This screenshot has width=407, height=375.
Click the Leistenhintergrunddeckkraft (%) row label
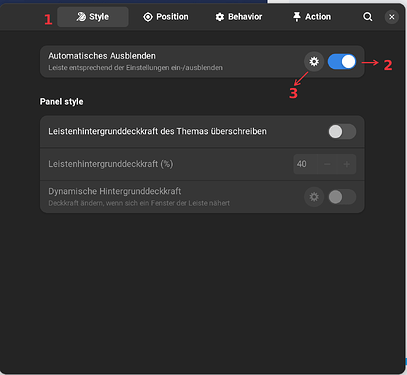[x=111, y=164]
